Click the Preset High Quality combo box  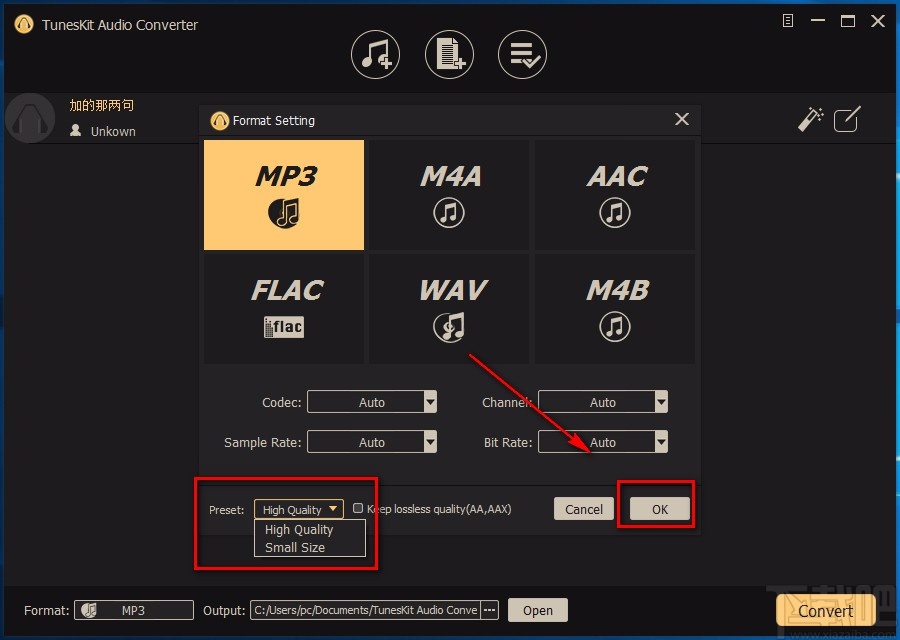point(299,509)
